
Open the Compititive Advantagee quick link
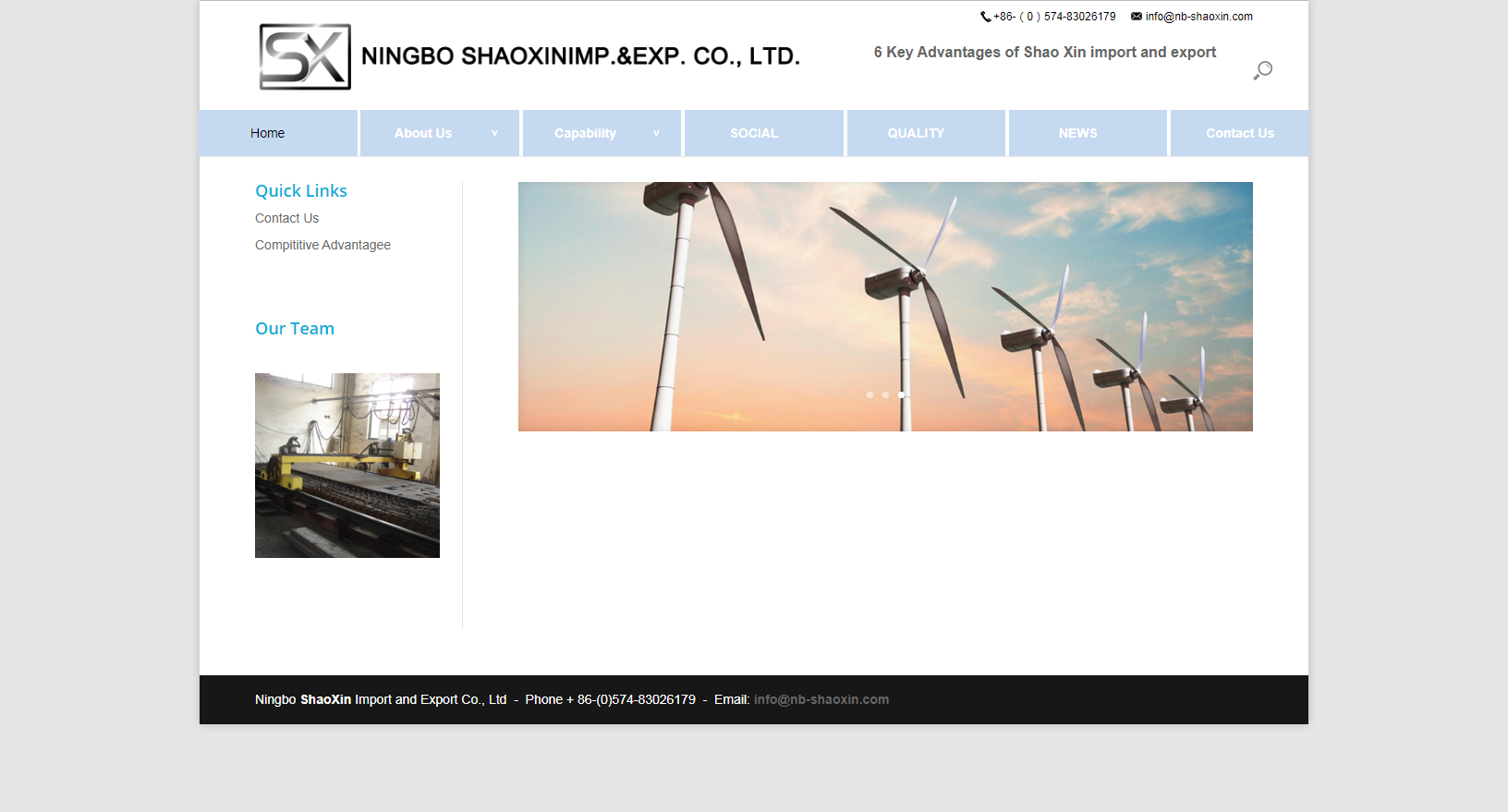coord(322,245)
